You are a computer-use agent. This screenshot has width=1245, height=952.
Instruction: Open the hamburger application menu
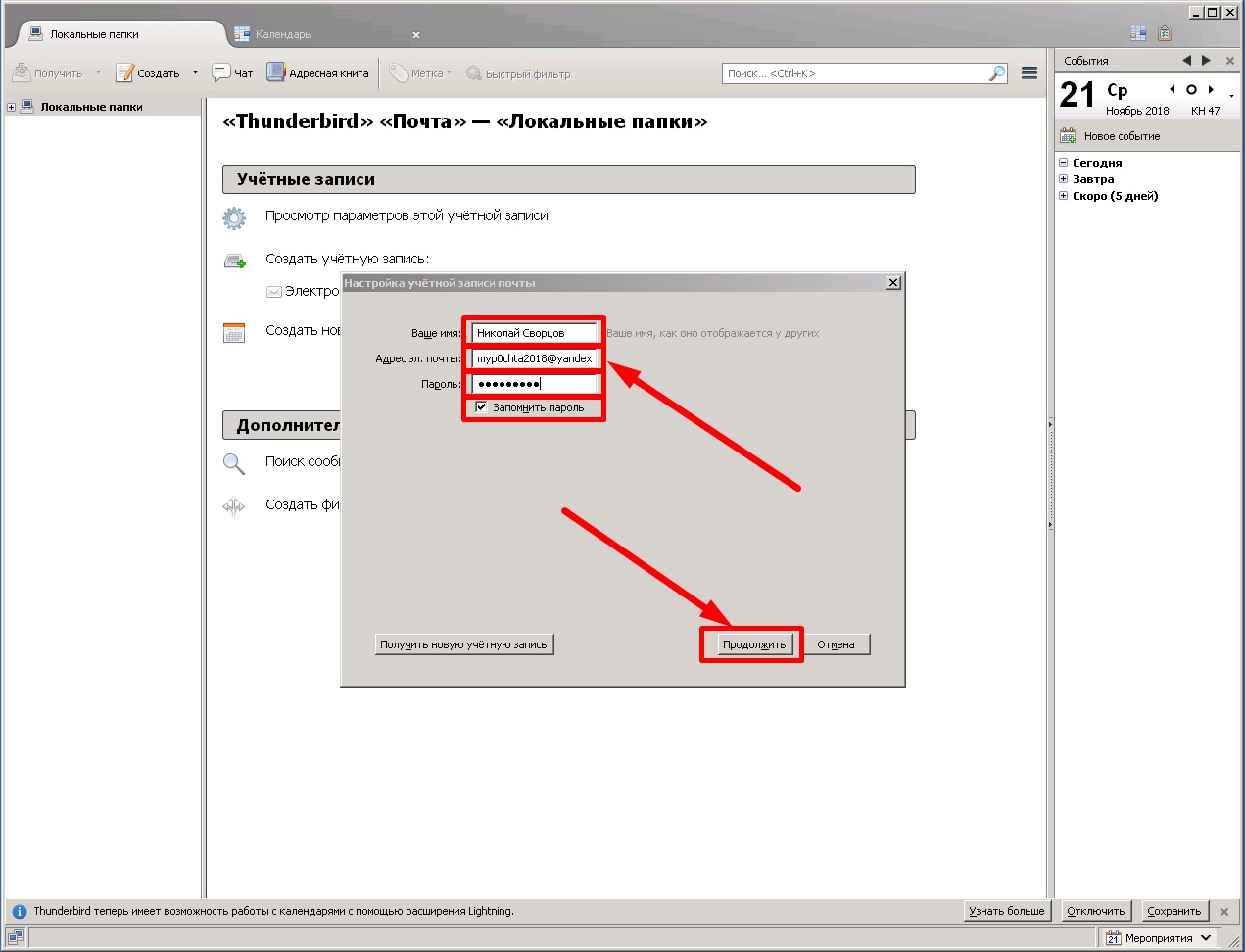pos(1030,73)
